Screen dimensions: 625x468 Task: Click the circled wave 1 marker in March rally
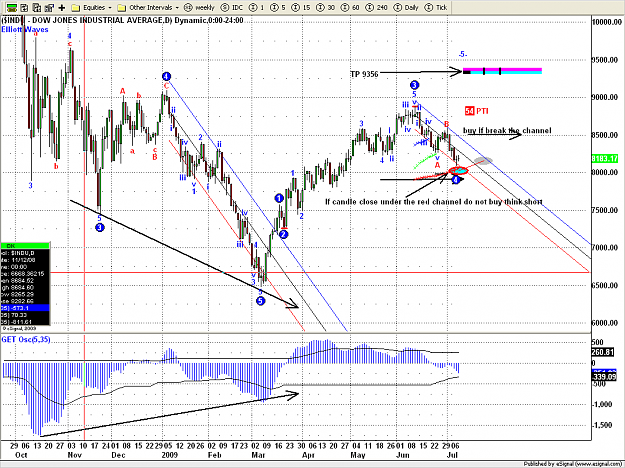tap(279, 198)
